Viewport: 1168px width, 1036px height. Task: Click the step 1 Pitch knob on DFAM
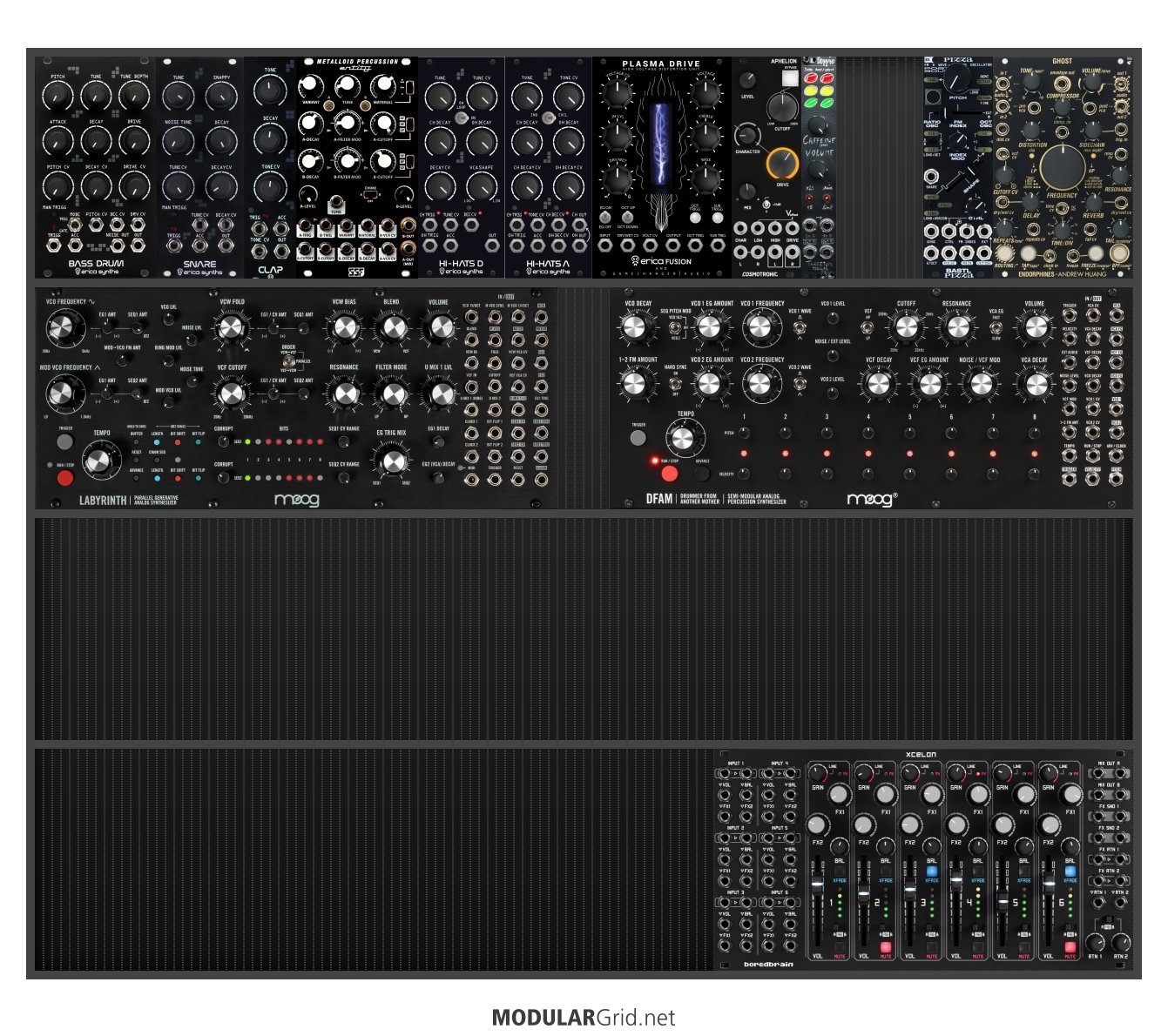point(744,433)
